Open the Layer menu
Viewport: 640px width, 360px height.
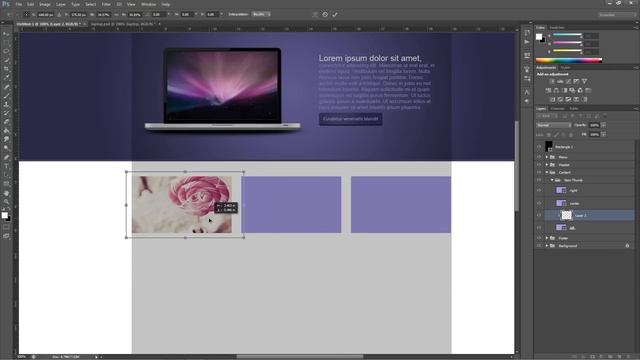pos(60,4)
